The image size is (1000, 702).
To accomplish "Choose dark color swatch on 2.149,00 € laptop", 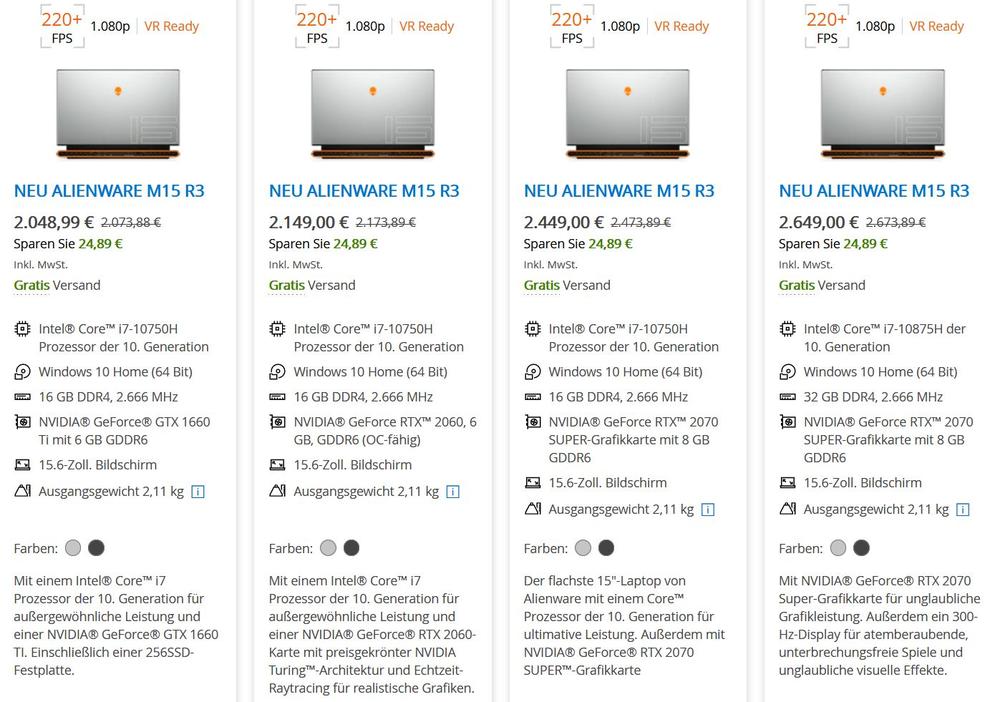I will [352, 548].
